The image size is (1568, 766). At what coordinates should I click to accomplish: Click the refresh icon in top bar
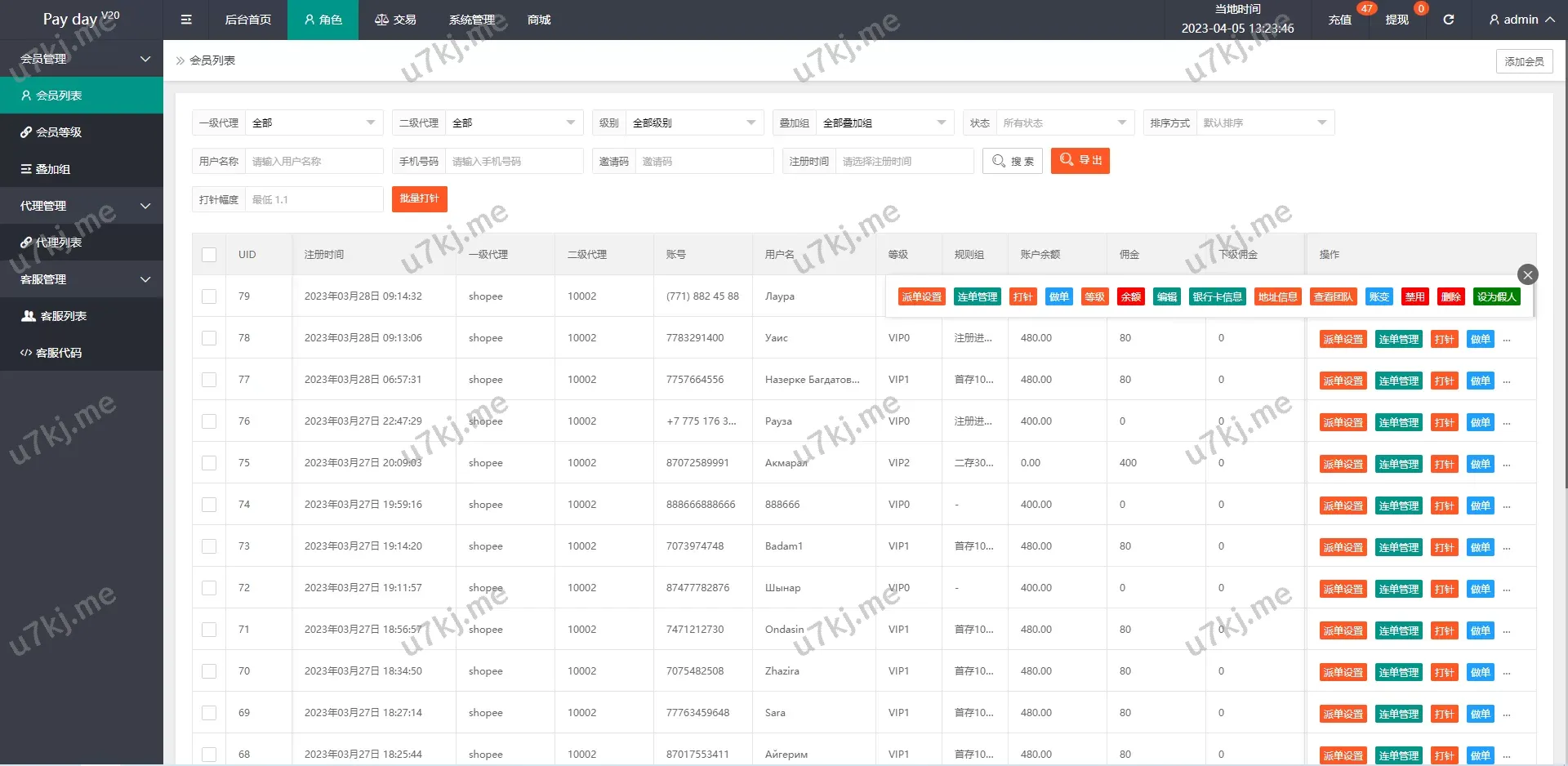1448,20
